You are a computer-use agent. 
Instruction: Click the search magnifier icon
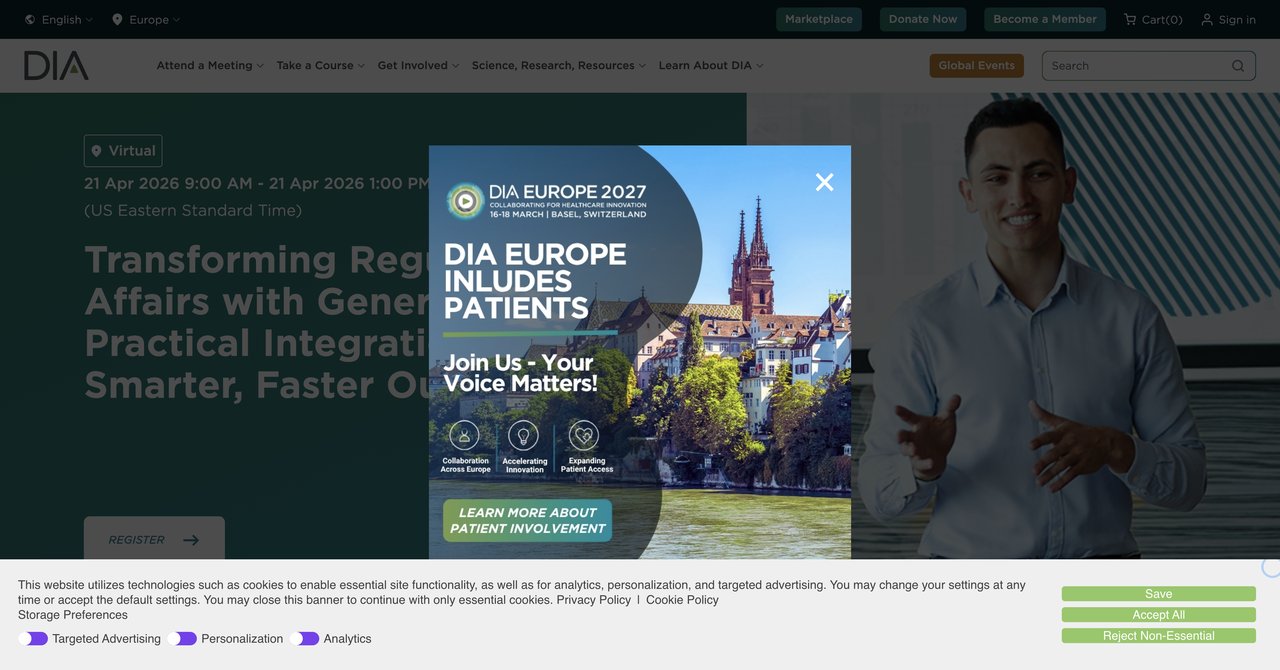[1238, 66]
